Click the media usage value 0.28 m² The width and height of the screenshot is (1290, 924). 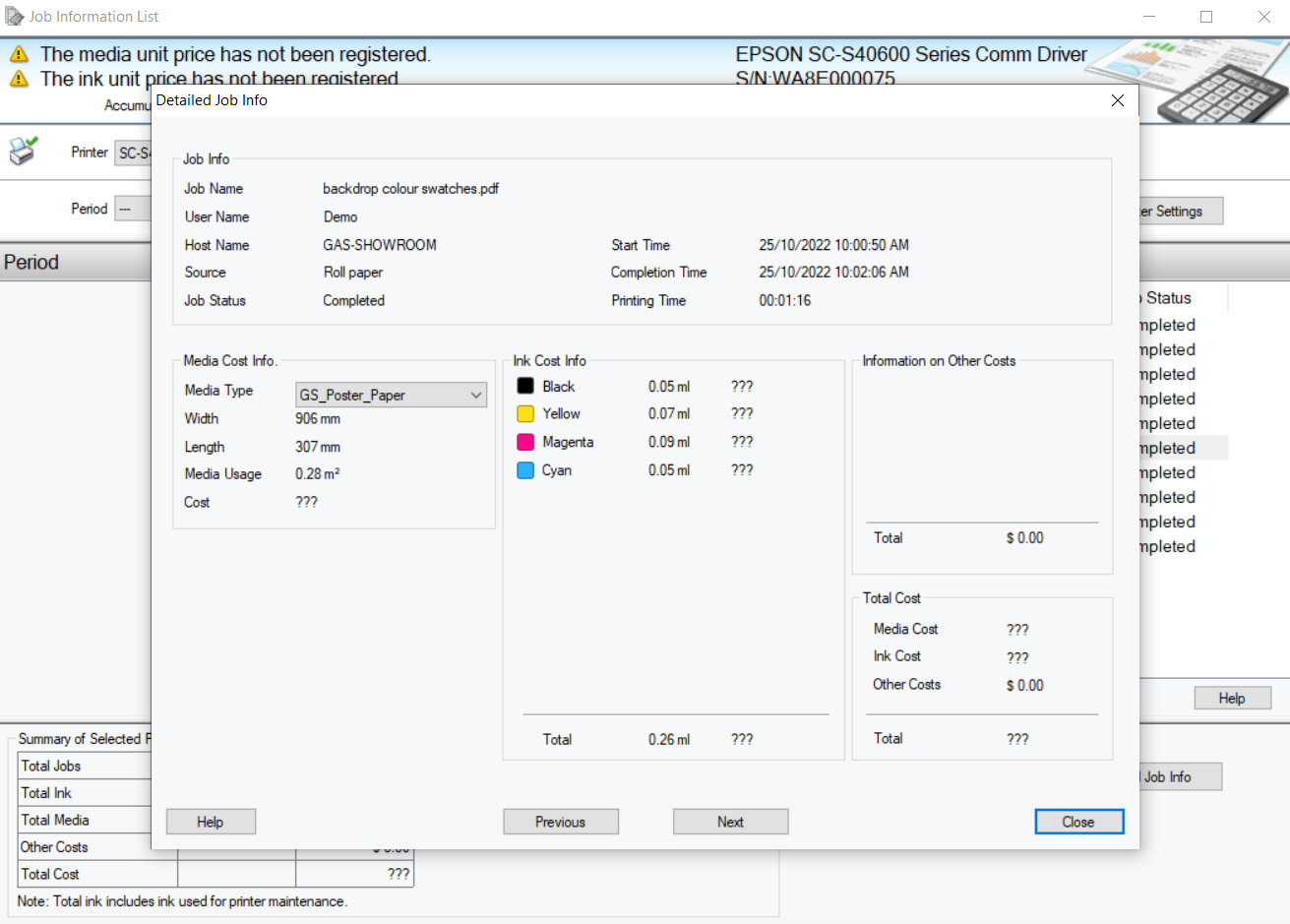[x=318, y=473]
